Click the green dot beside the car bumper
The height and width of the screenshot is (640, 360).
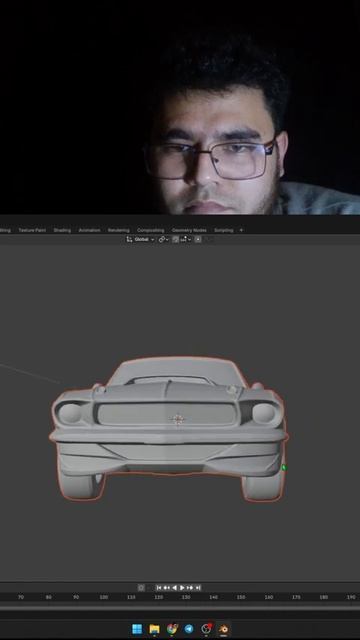coord(284,468)
